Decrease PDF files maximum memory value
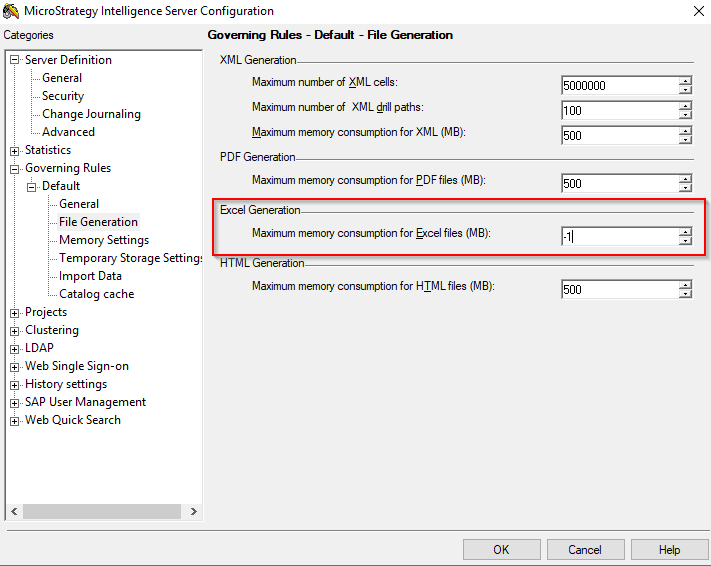Screen dimensions: 711x566 pyautogui.click(x=685, y=188)
